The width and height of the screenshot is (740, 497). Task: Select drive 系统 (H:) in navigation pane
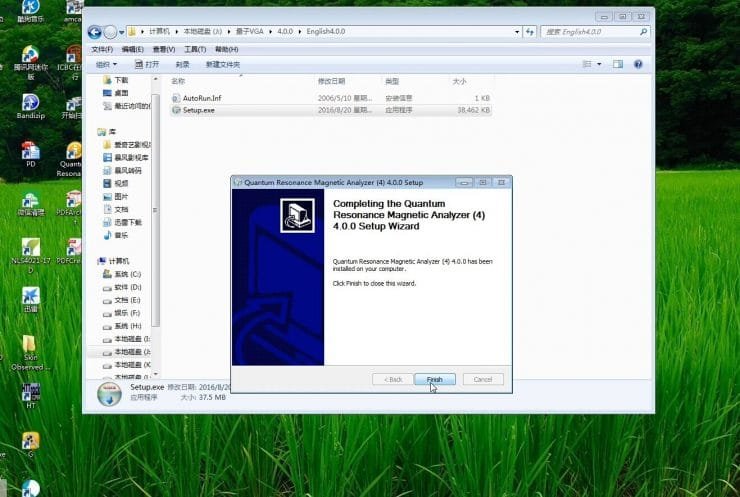(x=122, y=326)
